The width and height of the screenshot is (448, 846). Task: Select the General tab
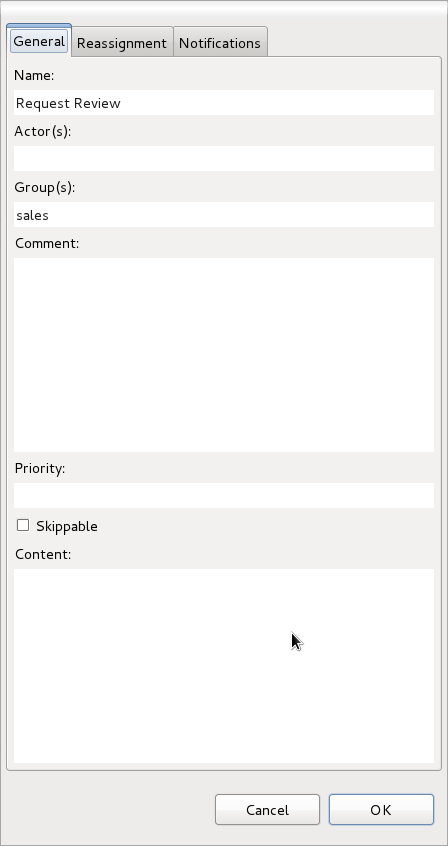pos(39,41)
